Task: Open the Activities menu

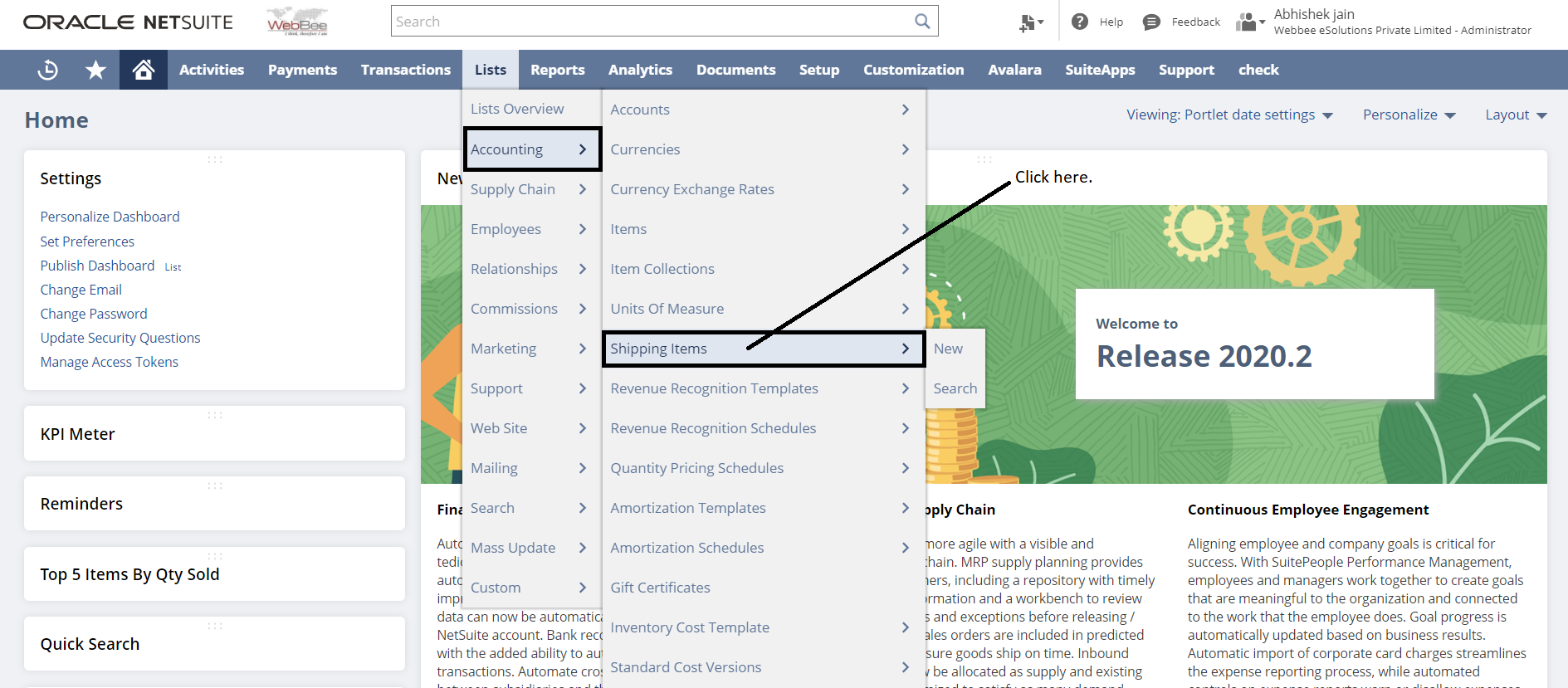Action: [x=212, y=70]
